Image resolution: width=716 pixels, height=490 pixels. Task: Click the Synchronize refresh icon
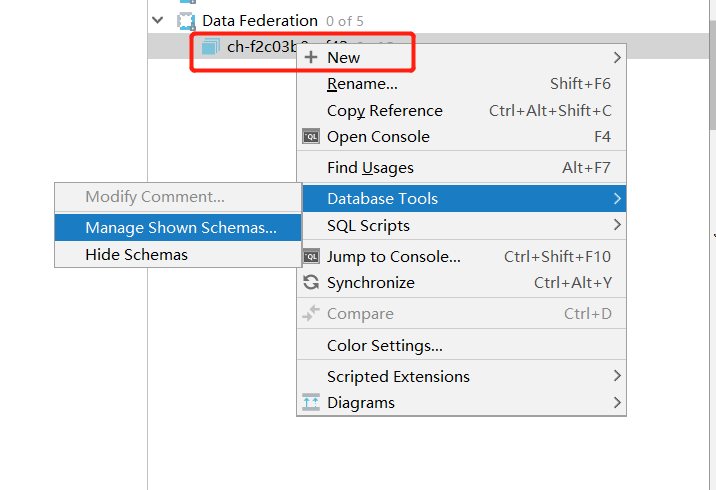(x=311, y=283)
